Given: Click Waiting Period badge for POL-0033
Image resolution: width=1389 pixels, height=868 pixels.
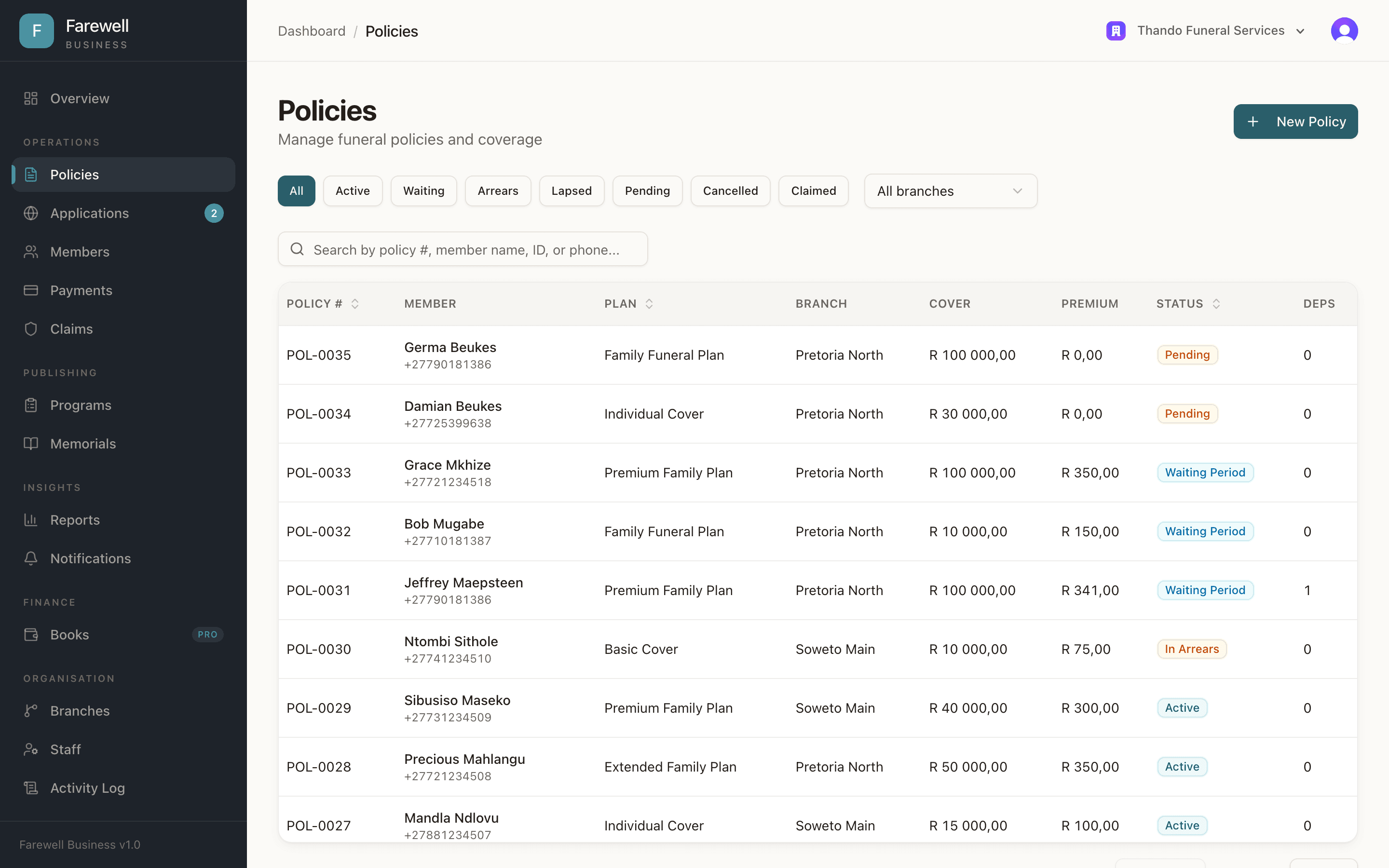Looking at the screenshot, I should coord(1205,473).
